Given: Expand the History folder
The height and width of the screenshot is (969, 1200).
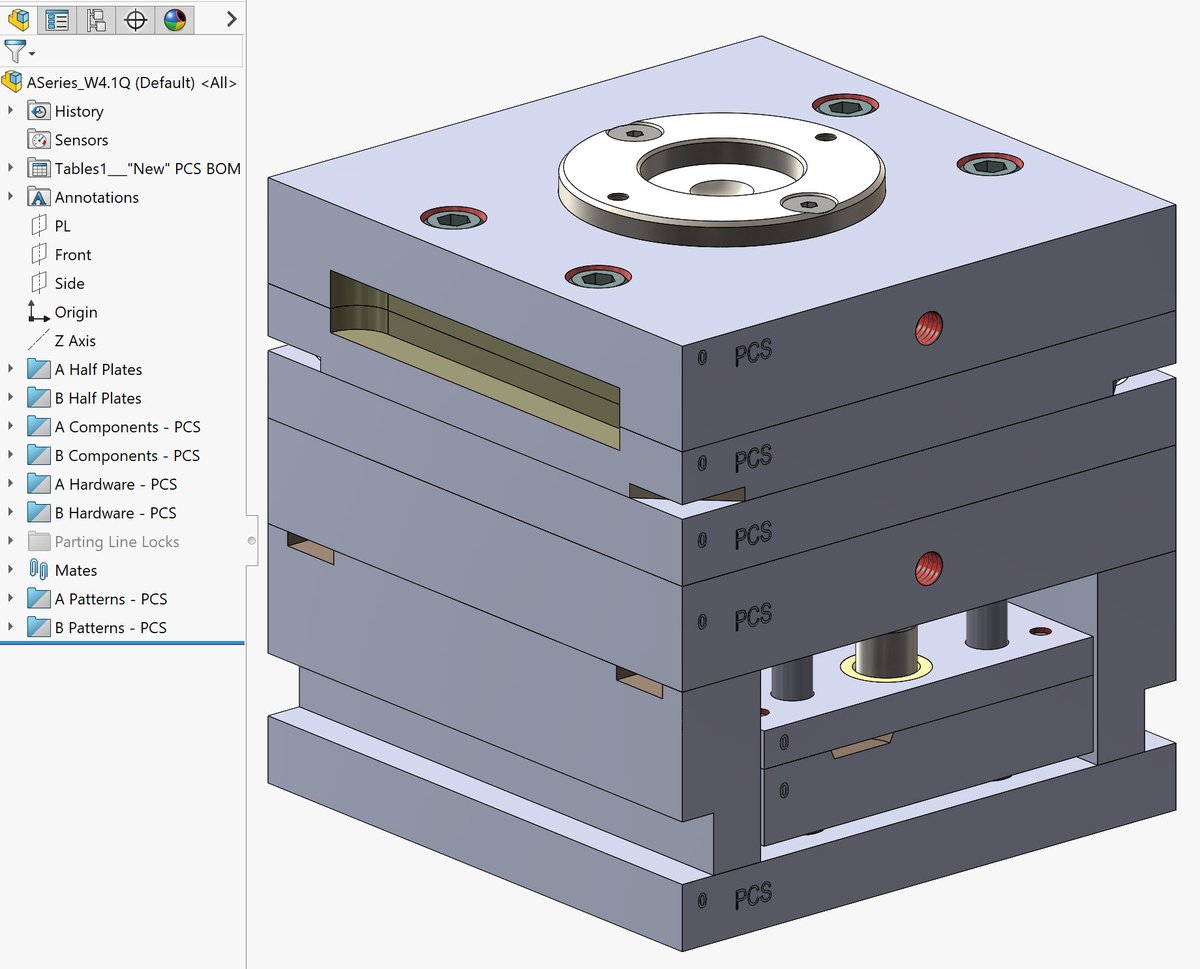Looking at the screenshot, I should click(9, 111).
